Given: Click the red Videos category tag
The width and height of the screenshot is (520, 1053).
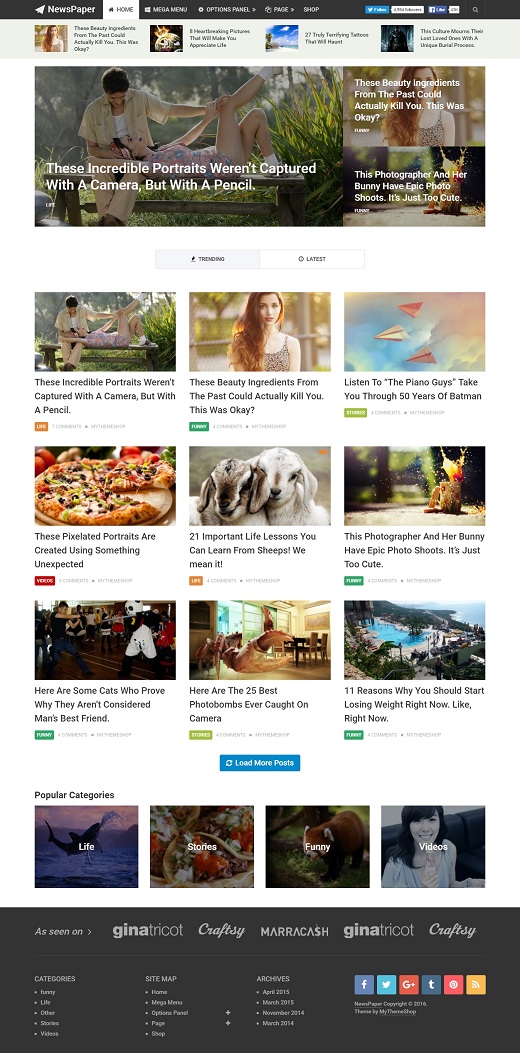Looking at the screenshot, I should [44, 580].
